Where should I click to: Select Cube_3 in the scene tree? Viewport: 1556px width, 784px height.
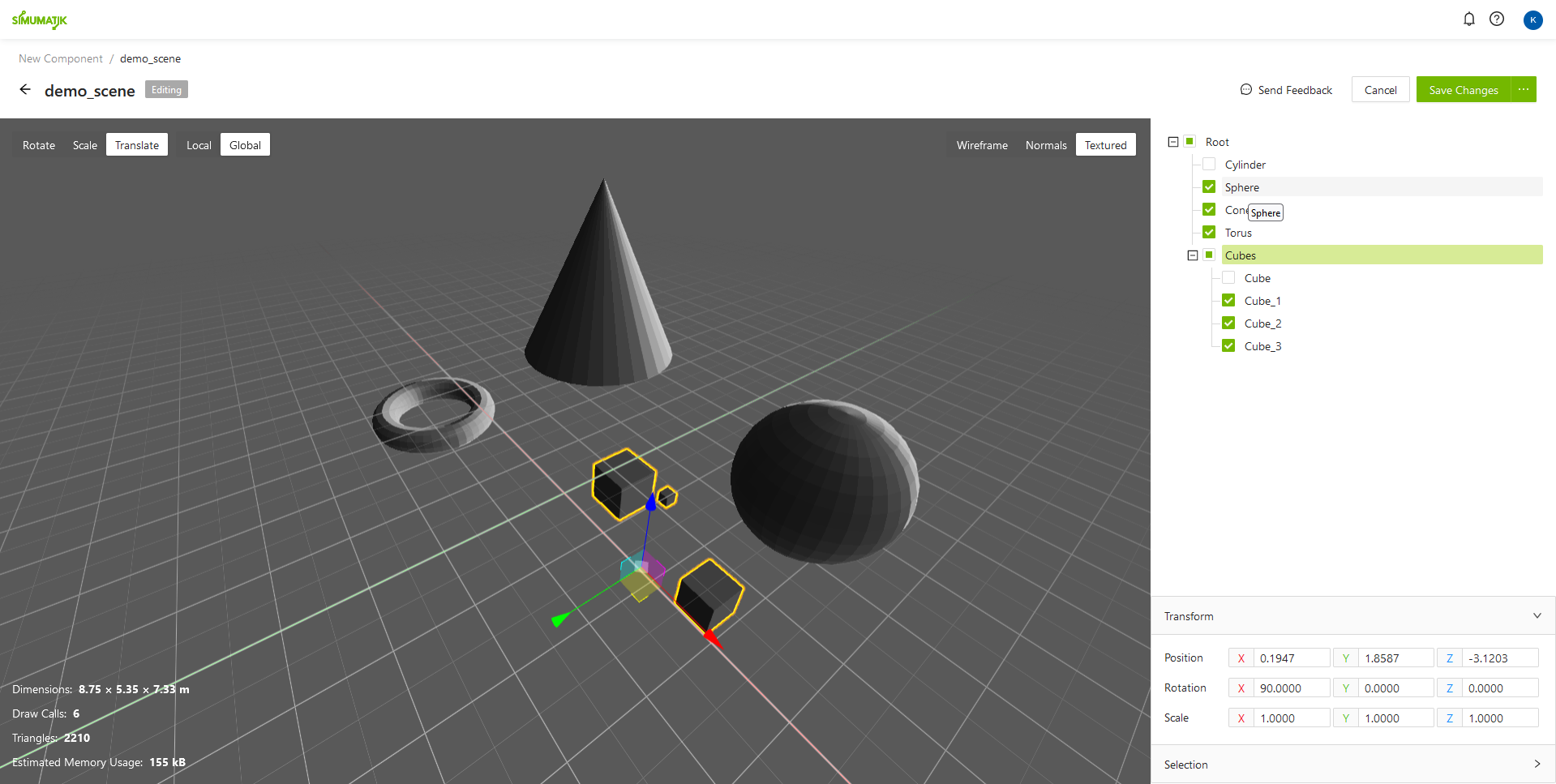click(x=1262, y=346)
